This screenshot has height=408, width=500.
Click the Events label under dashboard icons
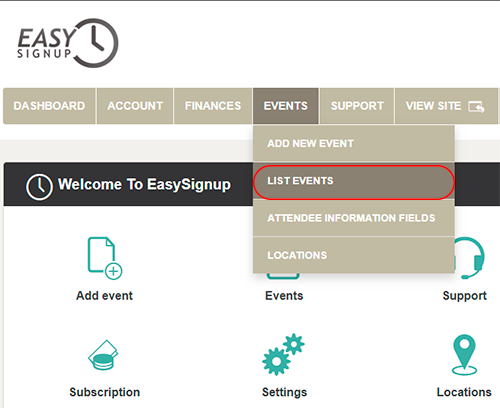284,296
